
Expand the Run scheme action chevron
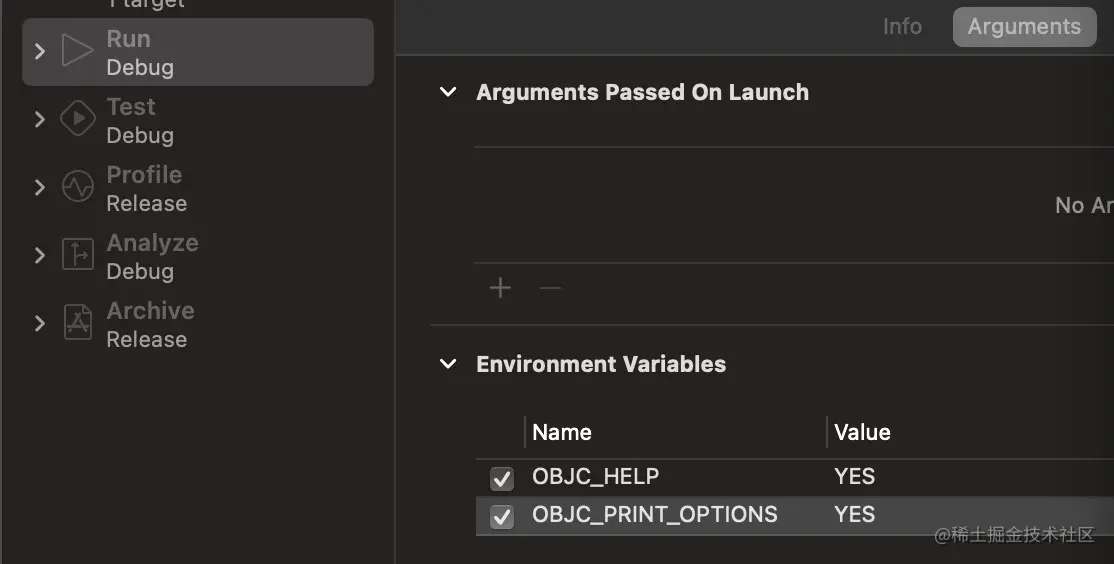40,51
